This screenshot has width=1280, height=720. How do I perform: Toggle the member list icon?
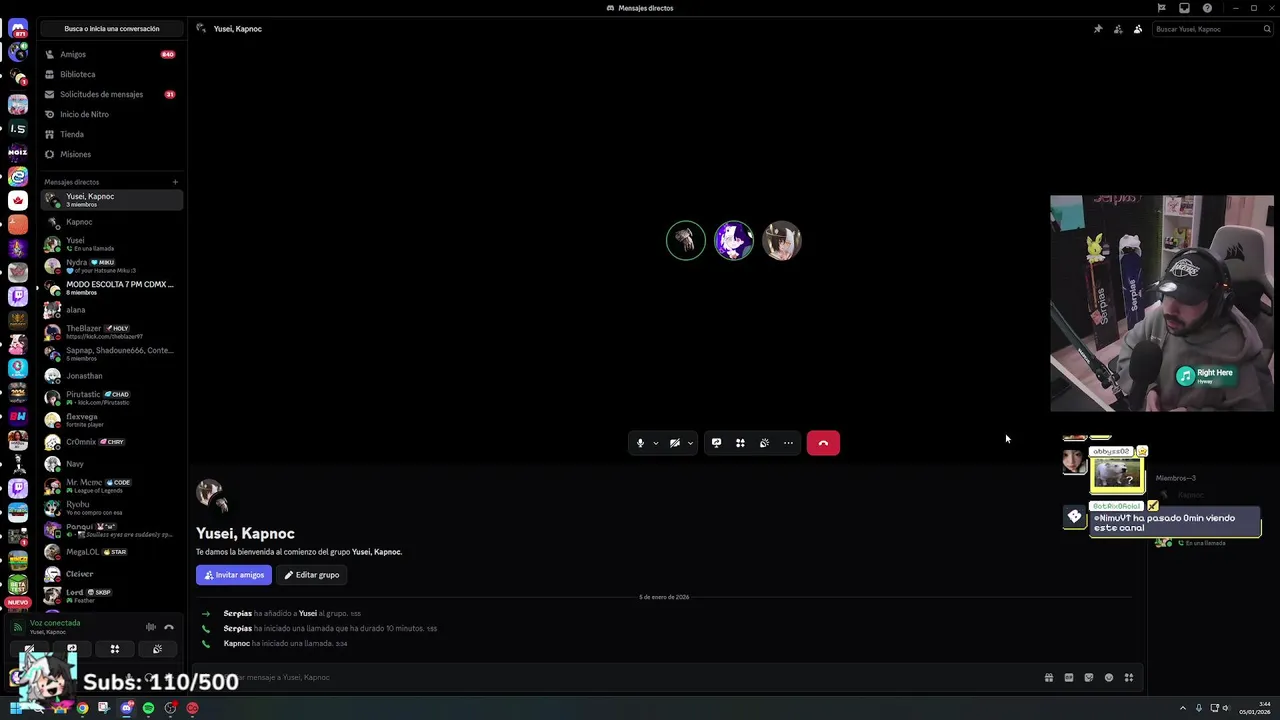tap(1138, 29)
